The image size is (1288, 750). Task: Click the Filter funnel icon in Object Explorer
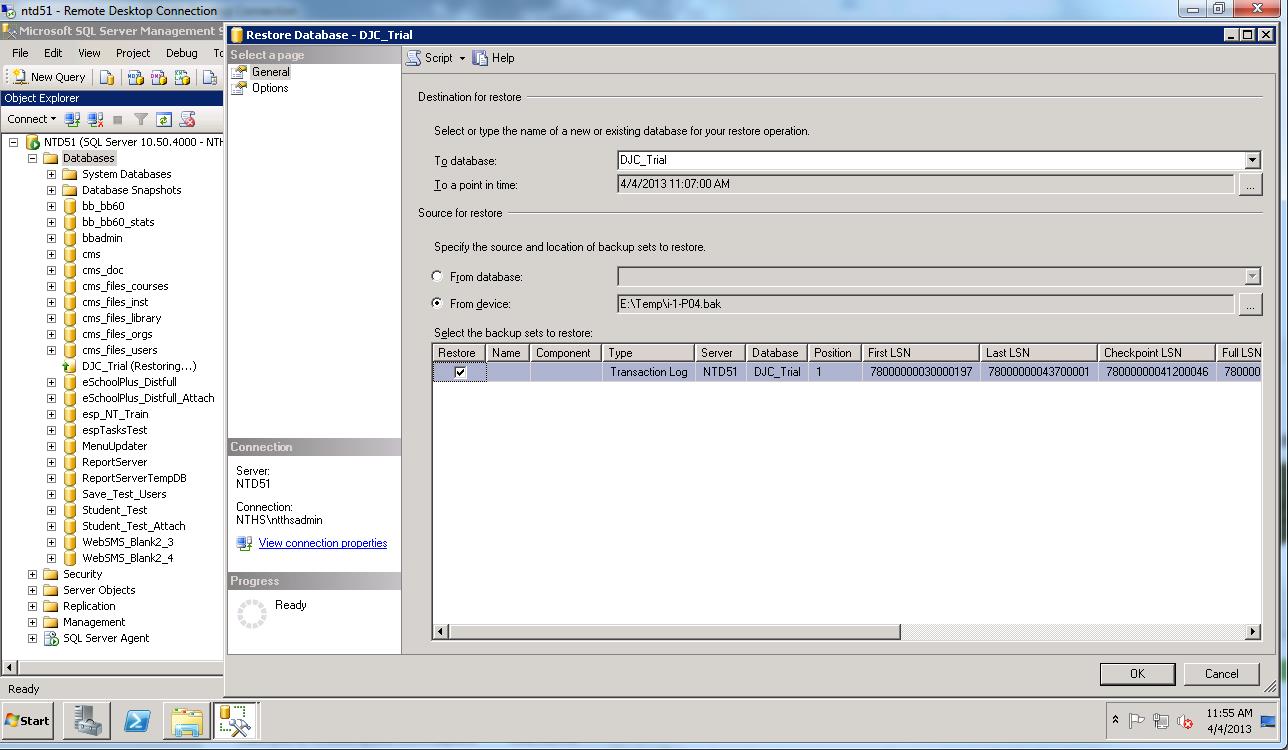[x=141, y=119]
